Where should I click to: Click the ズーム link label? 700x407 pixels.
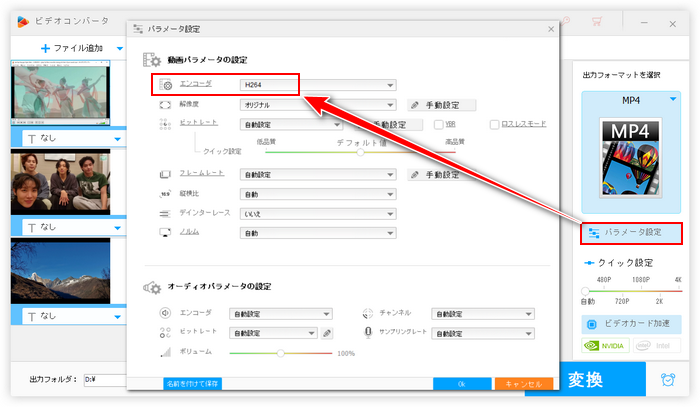click(189, 232)
